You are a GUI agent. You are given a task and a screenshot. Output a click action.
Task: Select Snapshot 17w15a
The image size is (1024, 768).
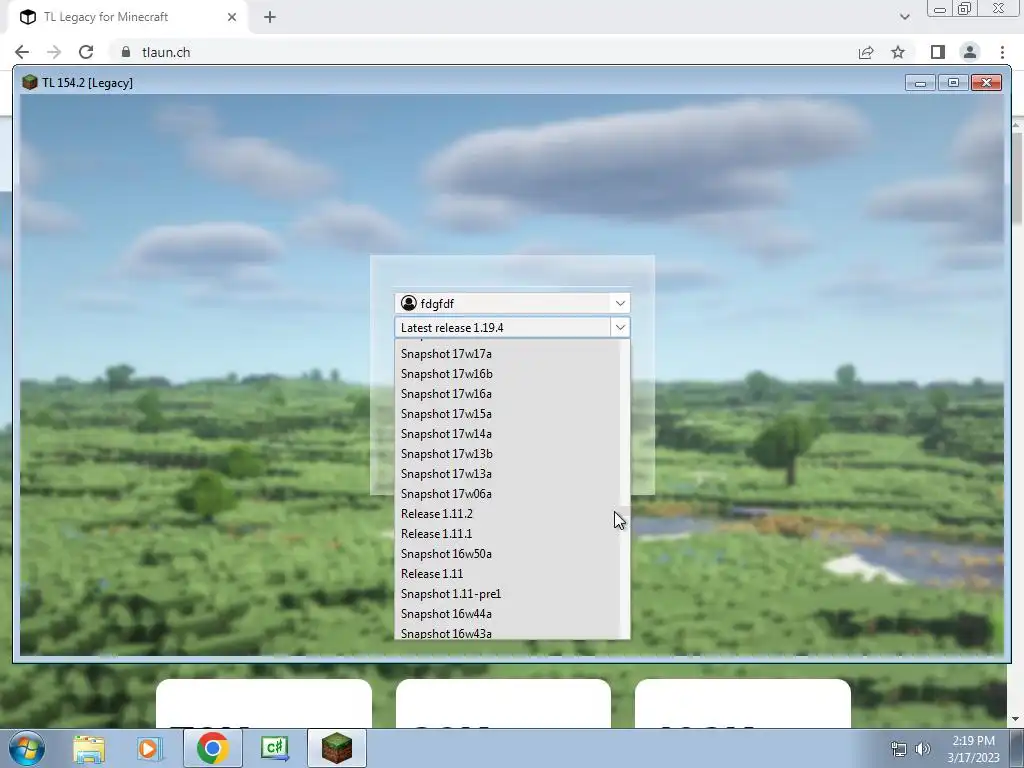507,414
